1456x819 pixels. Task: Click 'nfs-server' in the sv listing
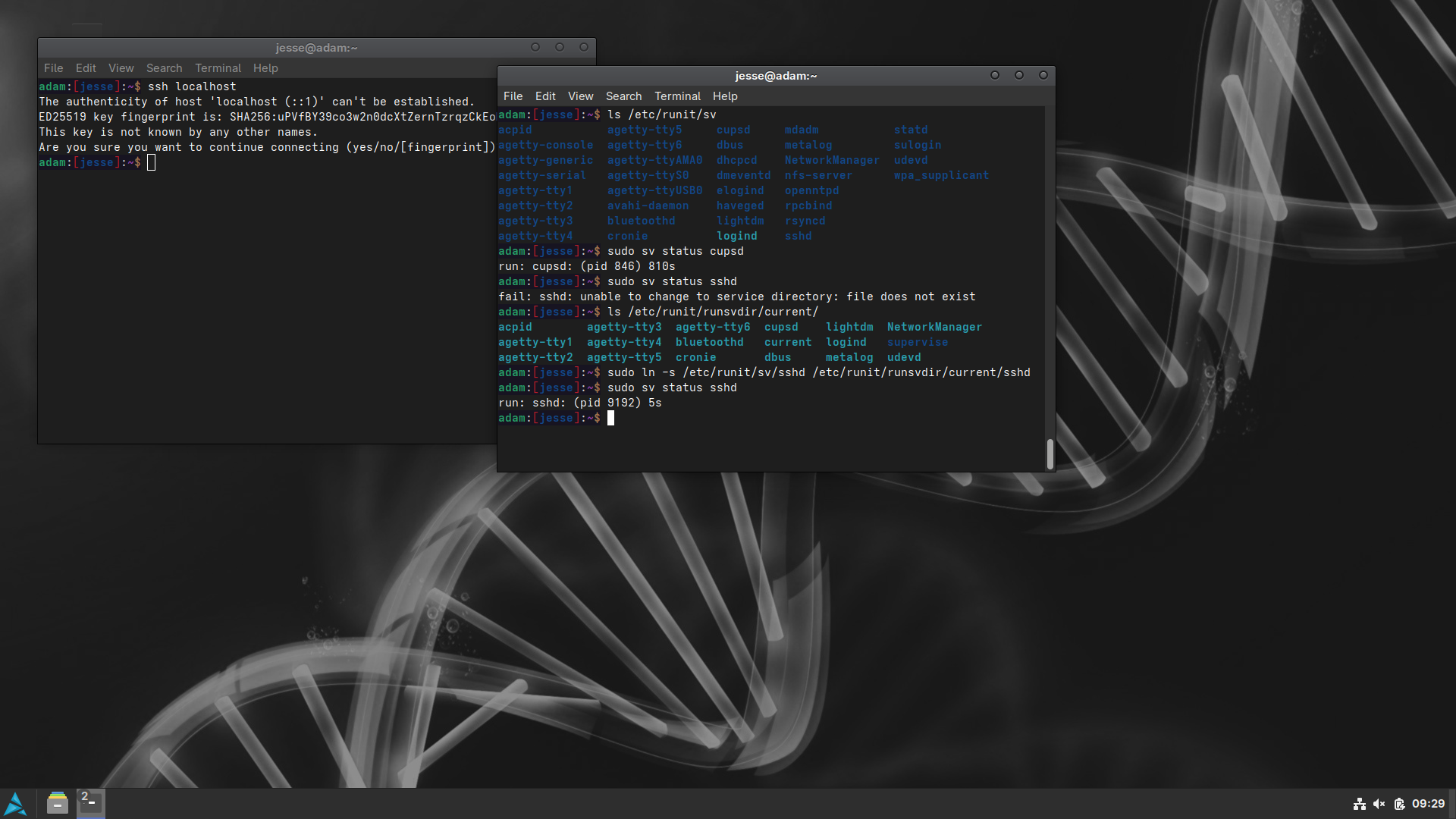click(818, 175)
